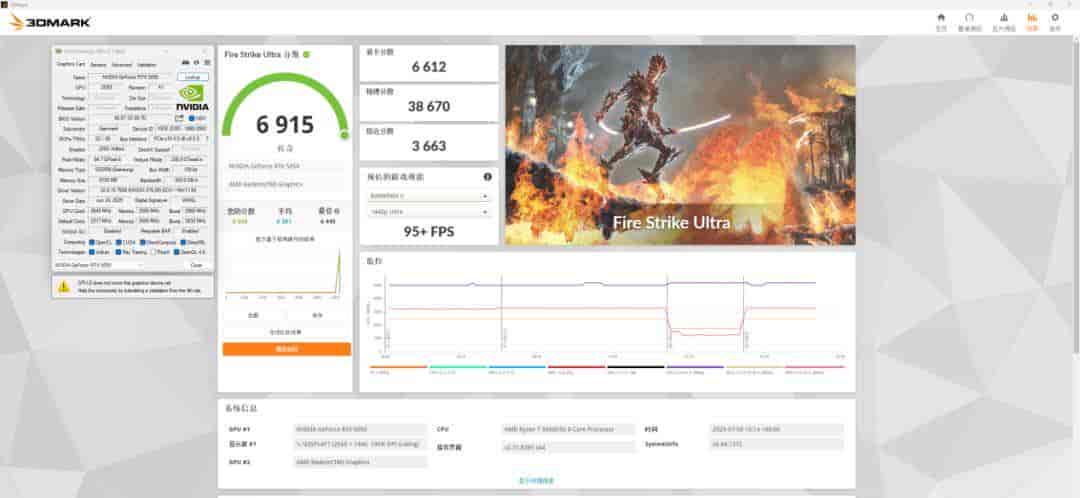The height and width of the screenshot is (498, 1080).
Task: Click the GPU-Z Name field showing the GeForce card
Action: 131,77
